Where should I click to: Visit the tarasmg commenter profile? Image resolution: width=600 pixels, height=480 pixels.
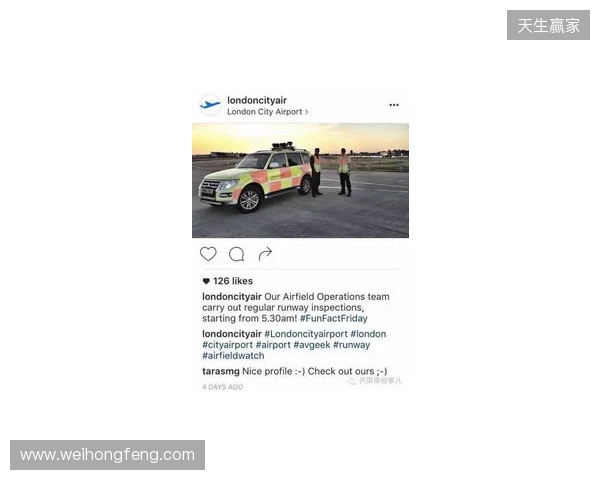pos(221,371)
